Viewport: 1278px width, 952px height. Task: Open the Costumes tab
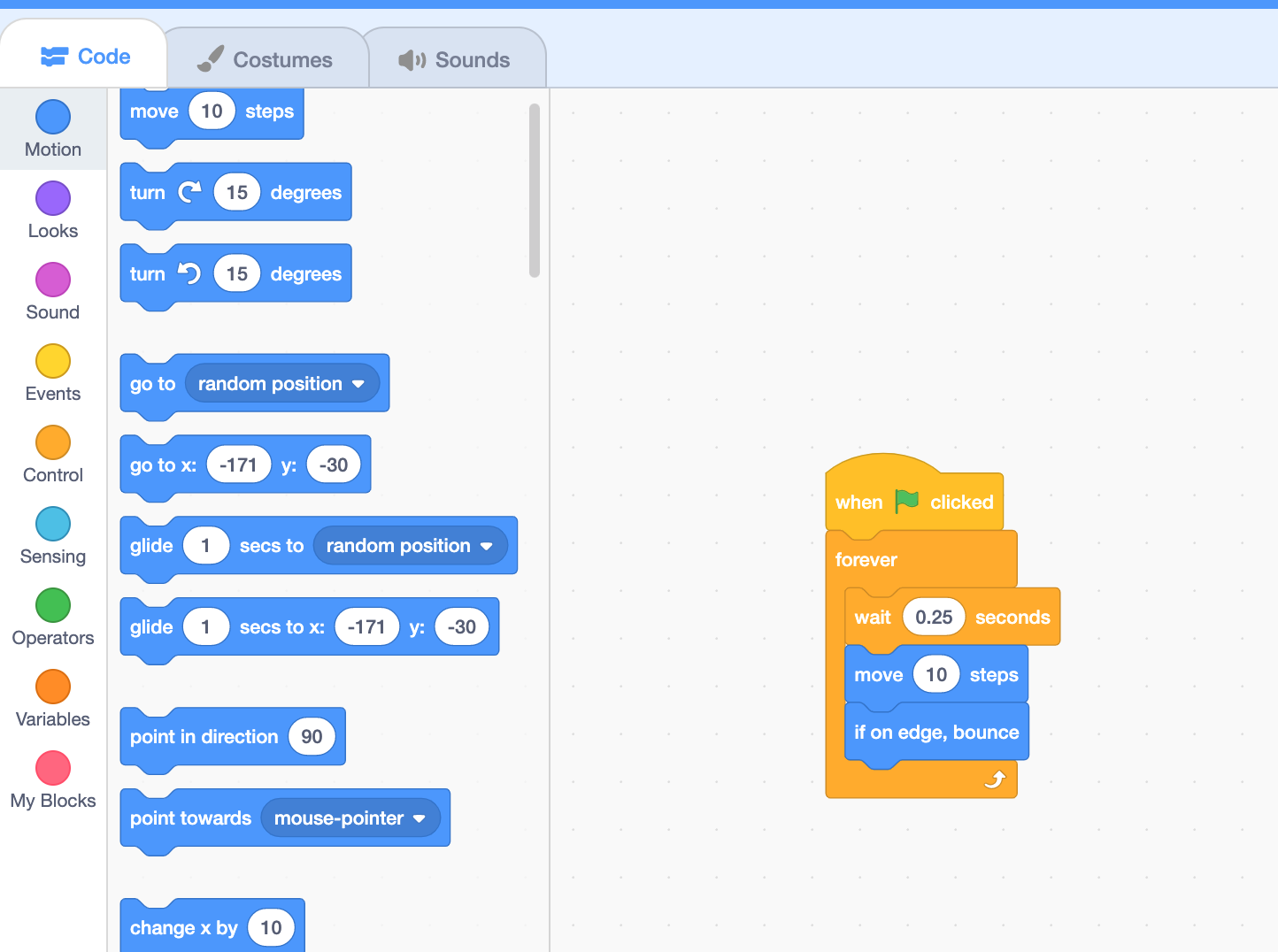265,59
